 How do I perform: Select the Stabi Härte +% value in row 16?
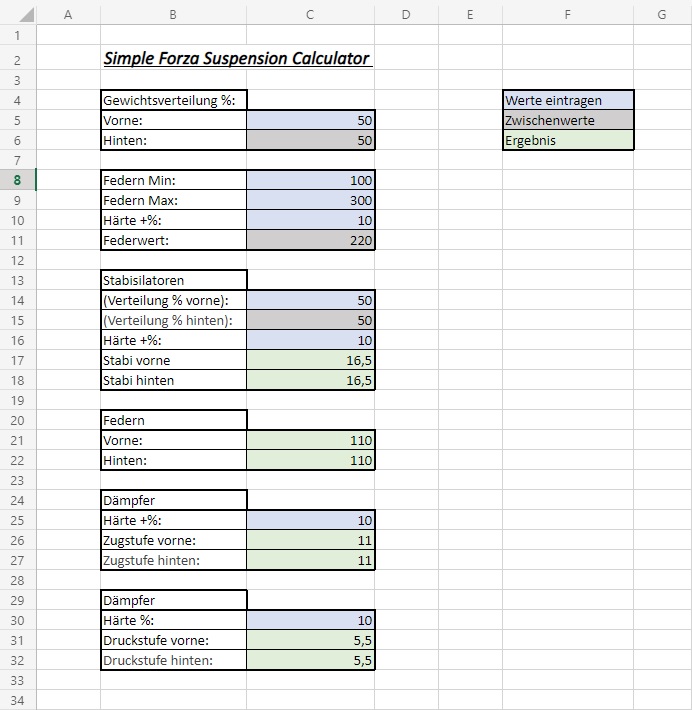[311, 340]
